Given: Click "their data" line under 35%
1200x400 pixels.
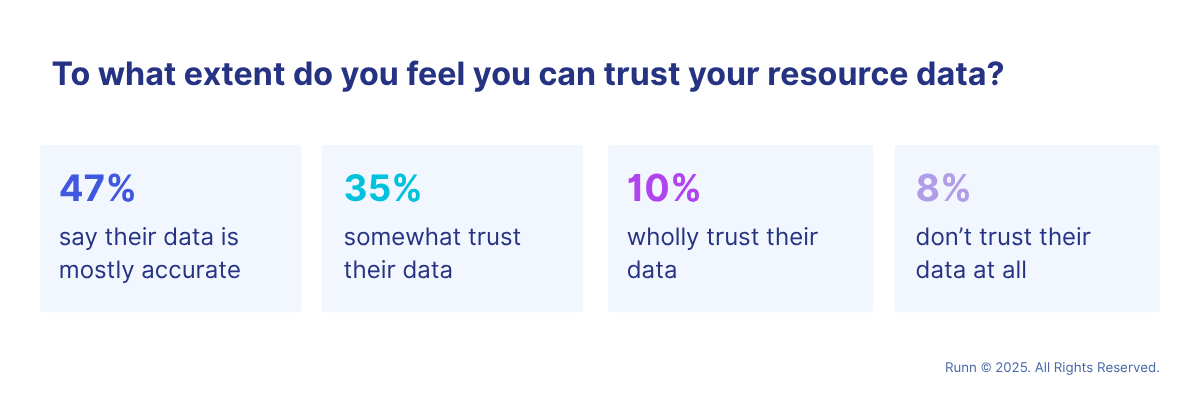Looking at the screenshot, I should 398,270.
